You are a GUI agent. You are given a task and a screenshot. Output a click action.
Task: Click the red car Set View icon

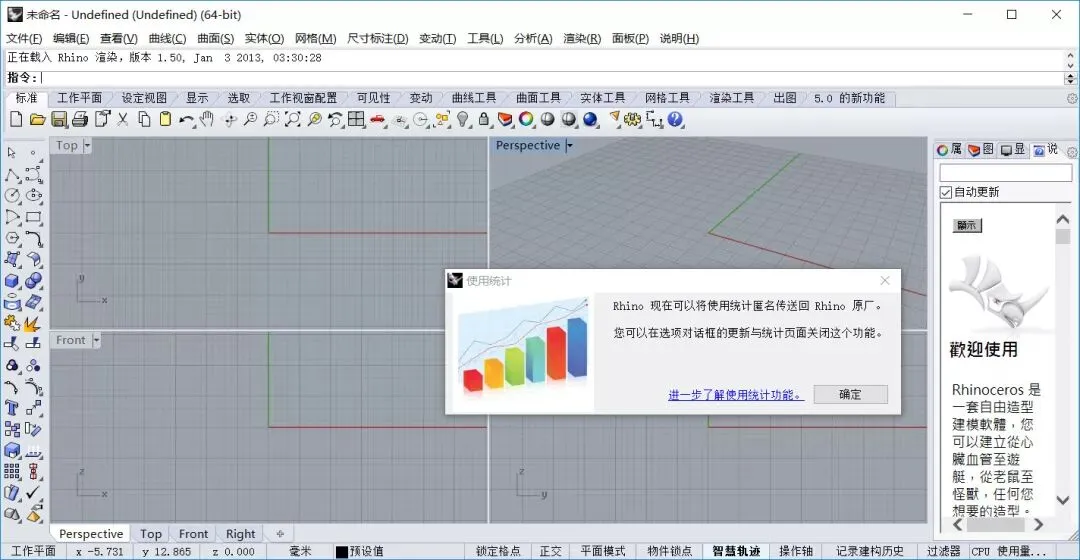[x=377, y=119]
